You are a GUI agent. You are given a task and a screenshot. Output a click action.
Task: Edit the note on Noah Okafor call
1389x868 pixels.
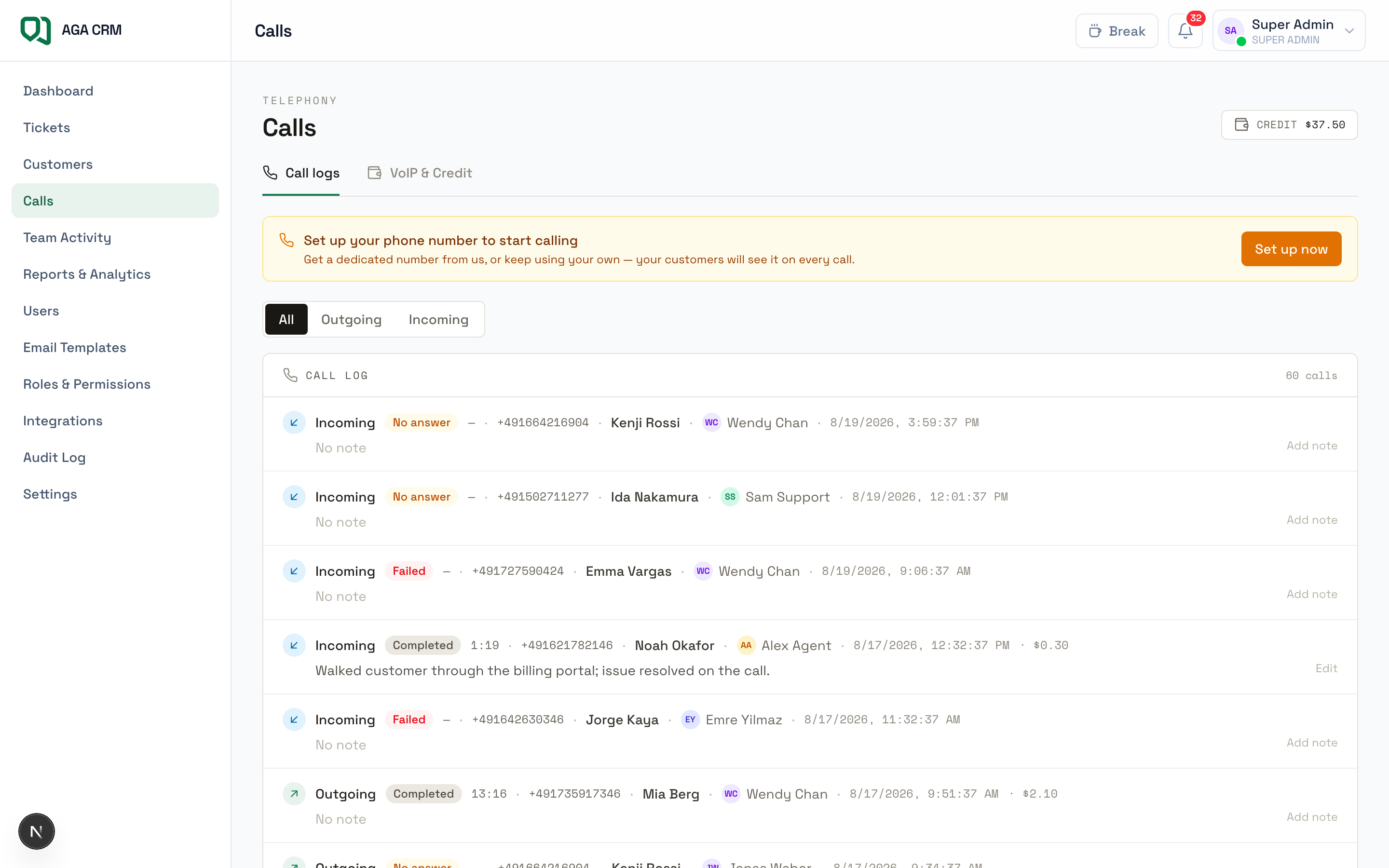(x=1326, y=668)
